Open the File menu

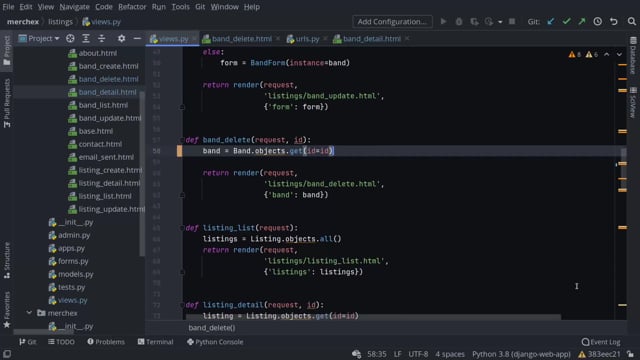tap(8, 7)
